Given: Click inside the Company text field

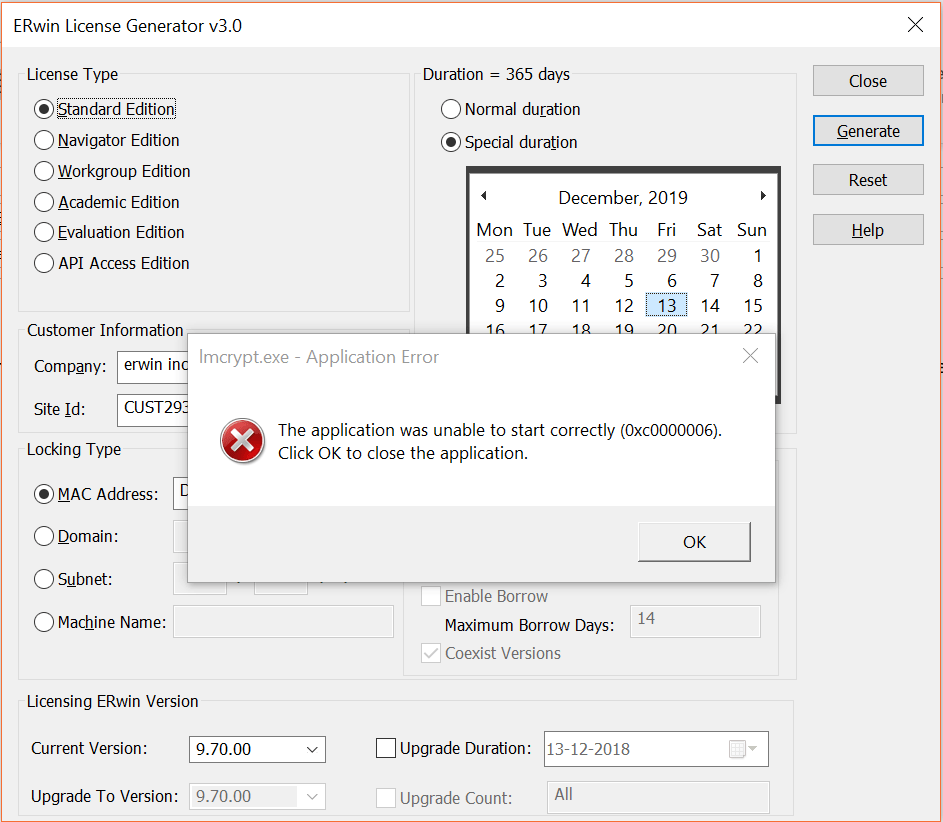Looking at the screenshot, I should (x=160, y=367).
